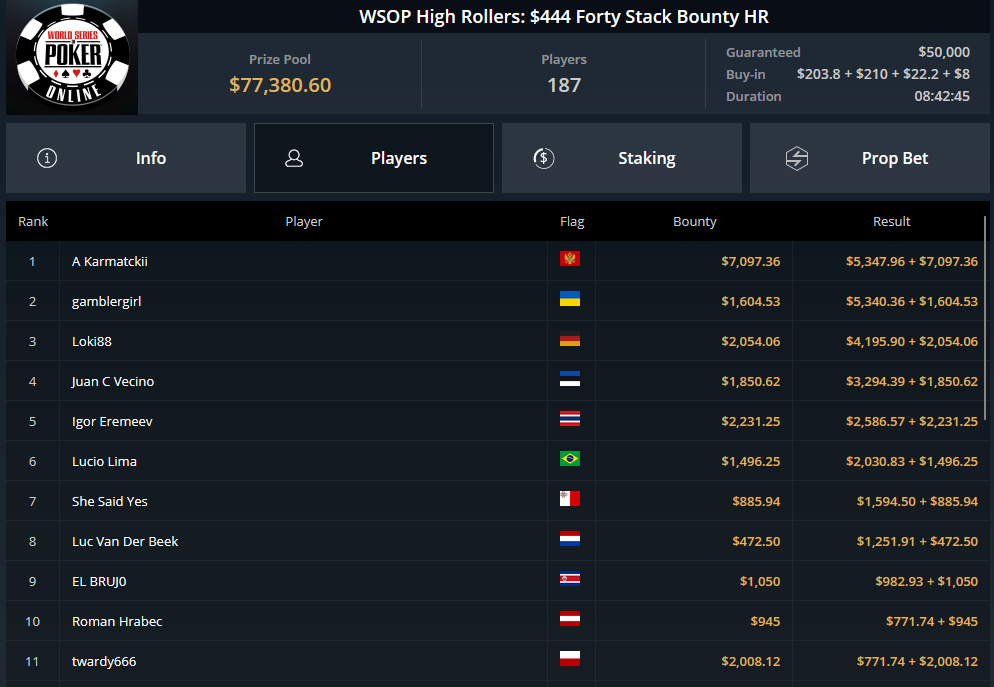The image size is (994, 687).
Task: Sort by the Result column header
Action: pos(891,221)
